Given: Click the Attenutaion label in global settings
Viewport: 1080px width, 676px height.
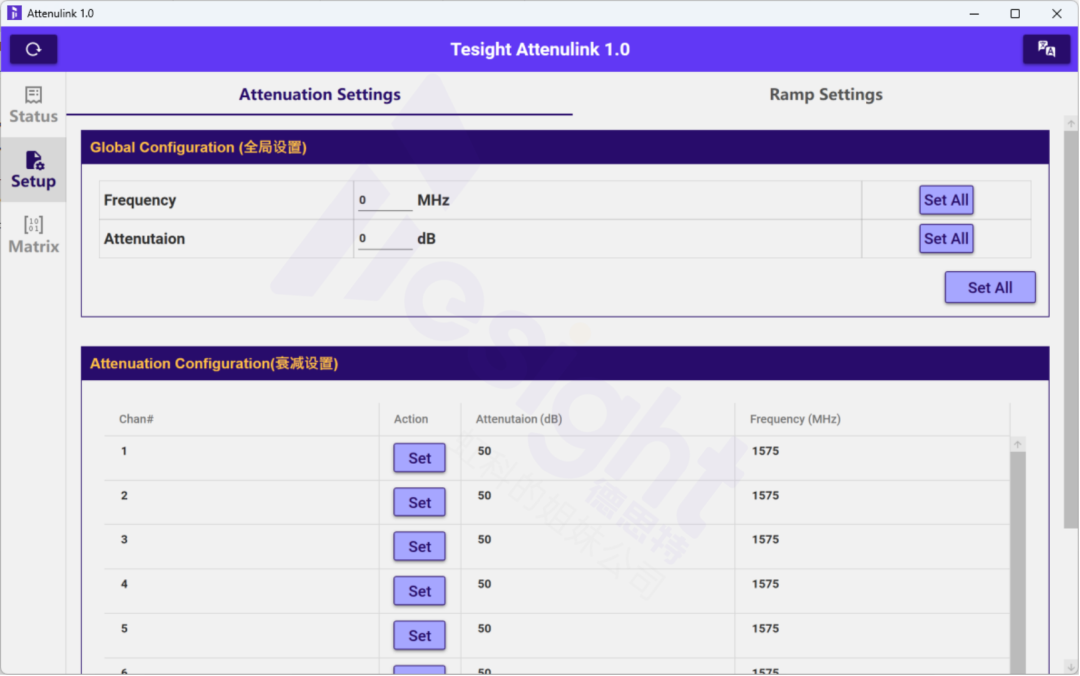Looking at the screenshot, I should click(144, 239).
